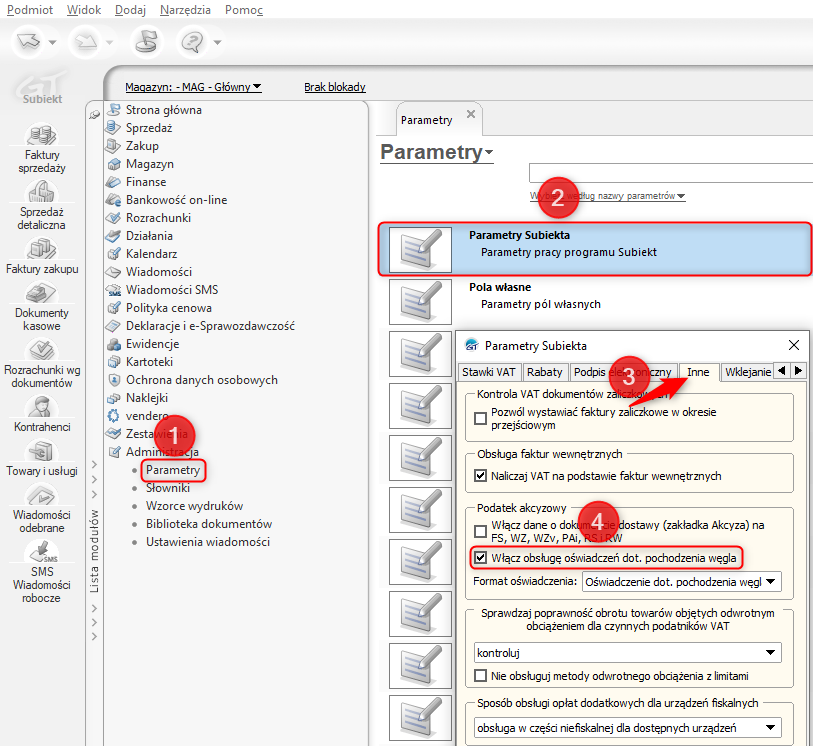
Task: Open SMS Wiadomości robocze shortcut icon
Action: coord(41,552)
